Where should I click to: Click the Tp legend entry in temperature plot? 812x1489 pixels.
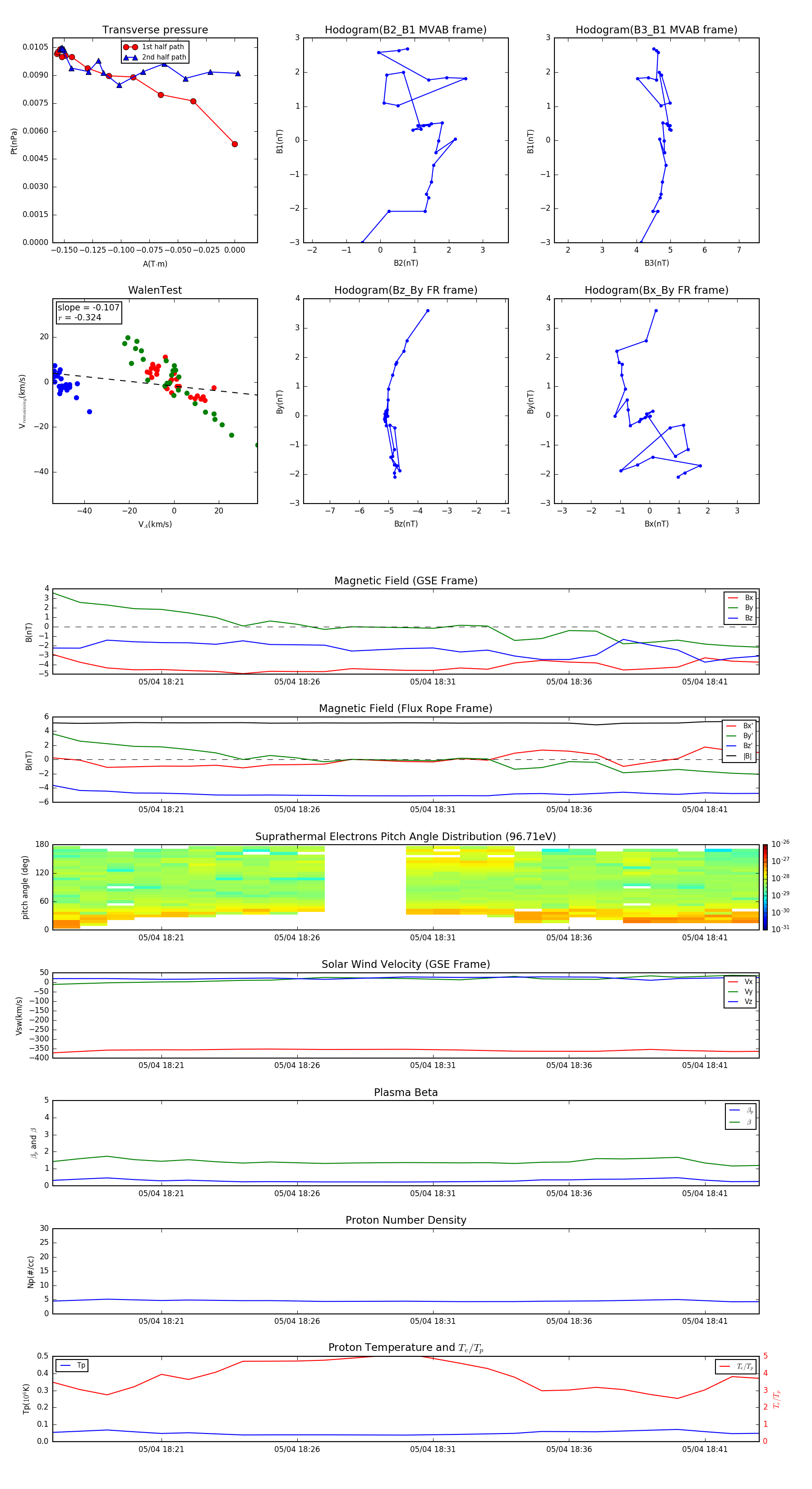coord(72,1365)
